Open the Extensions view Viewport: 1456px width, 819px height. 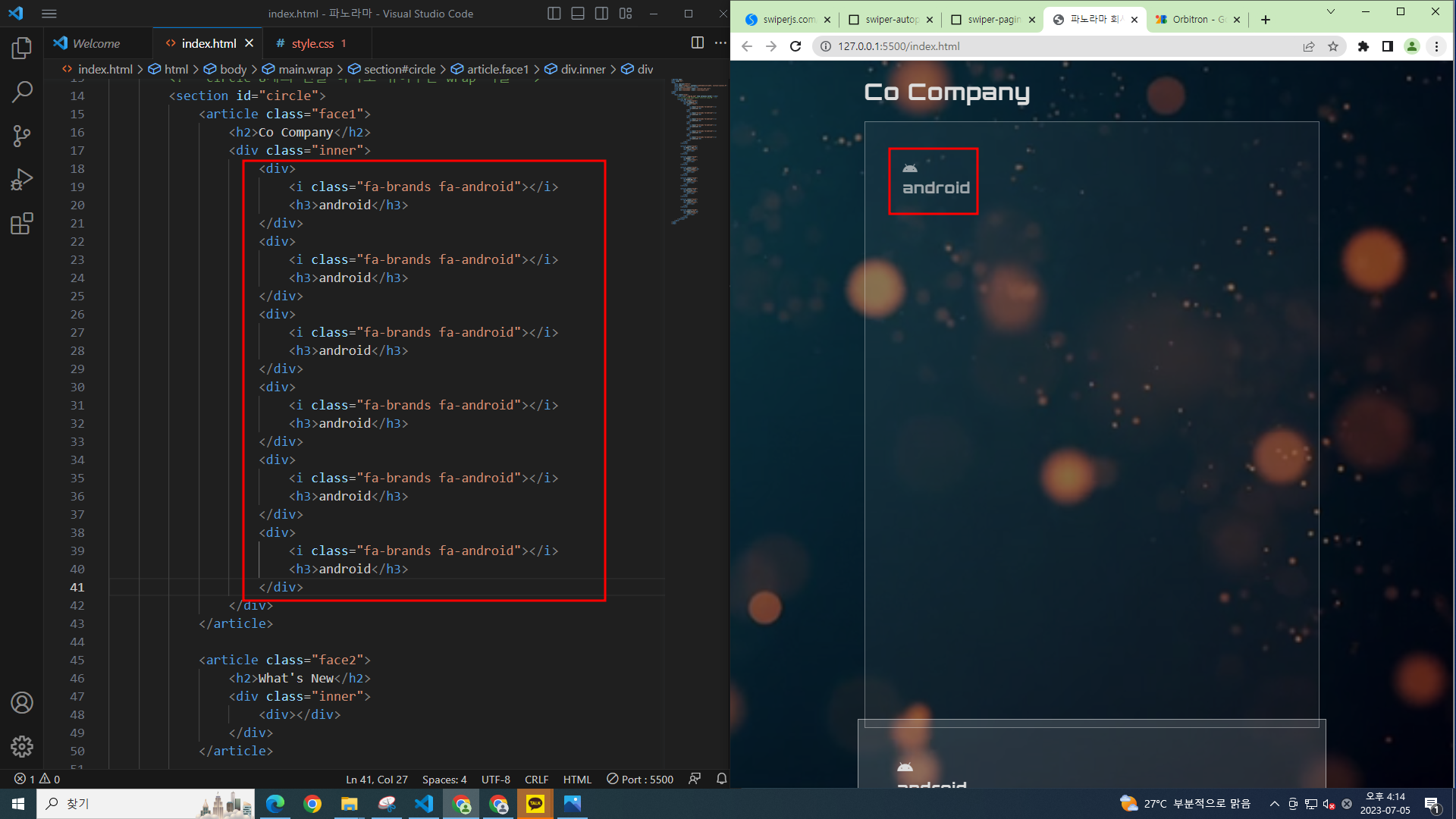pos(22,224)
